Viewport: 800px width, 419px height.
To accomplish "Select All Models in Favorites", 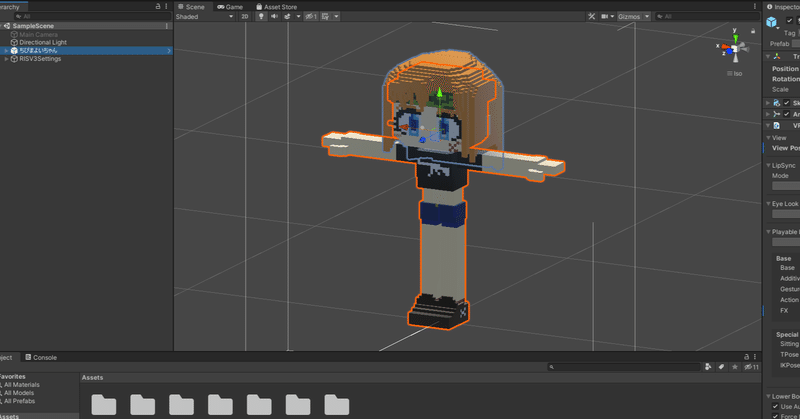I will [x=19, y=393].
